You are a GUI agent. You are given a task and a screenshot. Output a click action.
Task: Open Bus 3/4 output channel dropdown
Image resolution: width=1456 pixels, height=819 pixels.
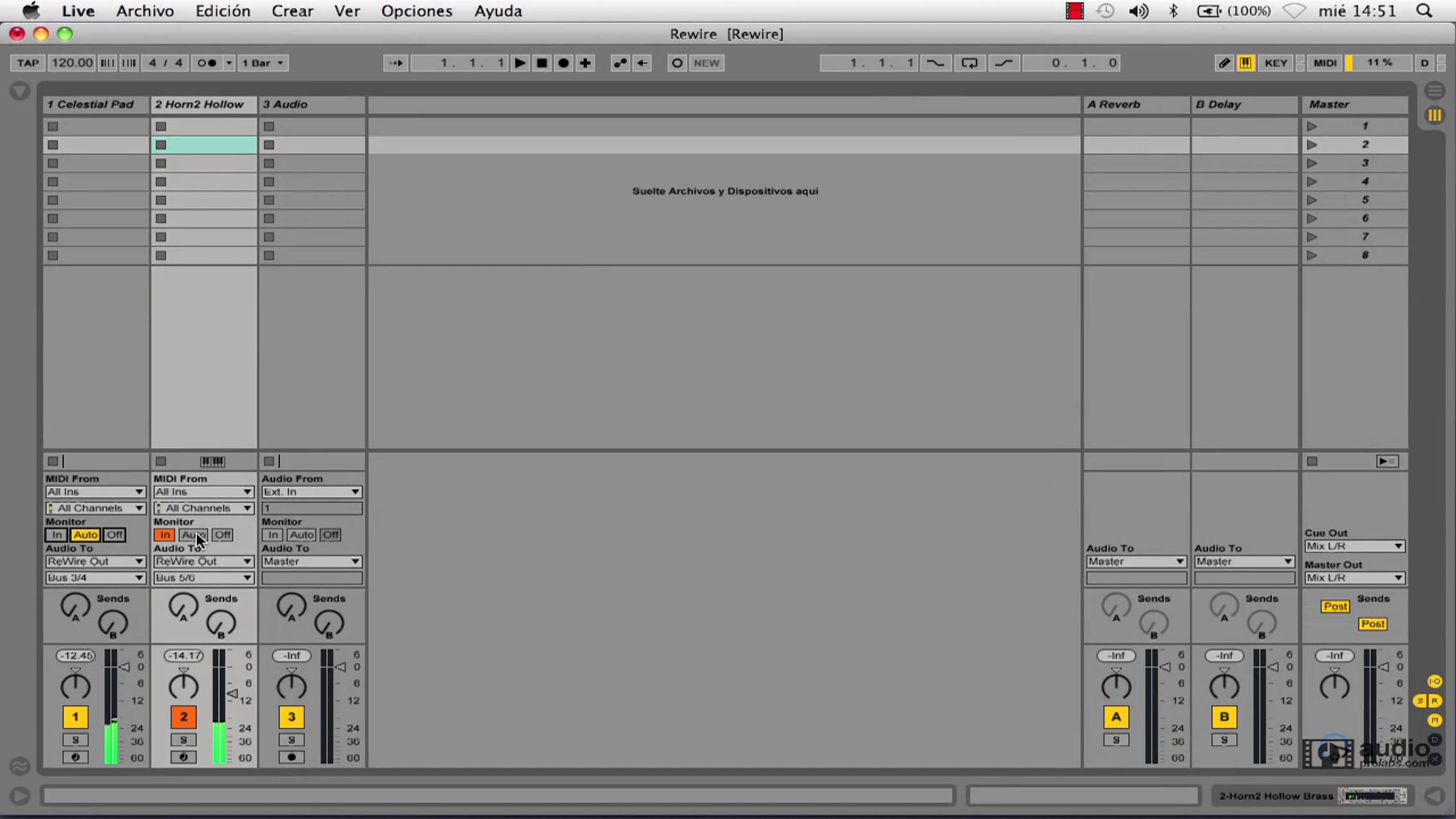95,578
